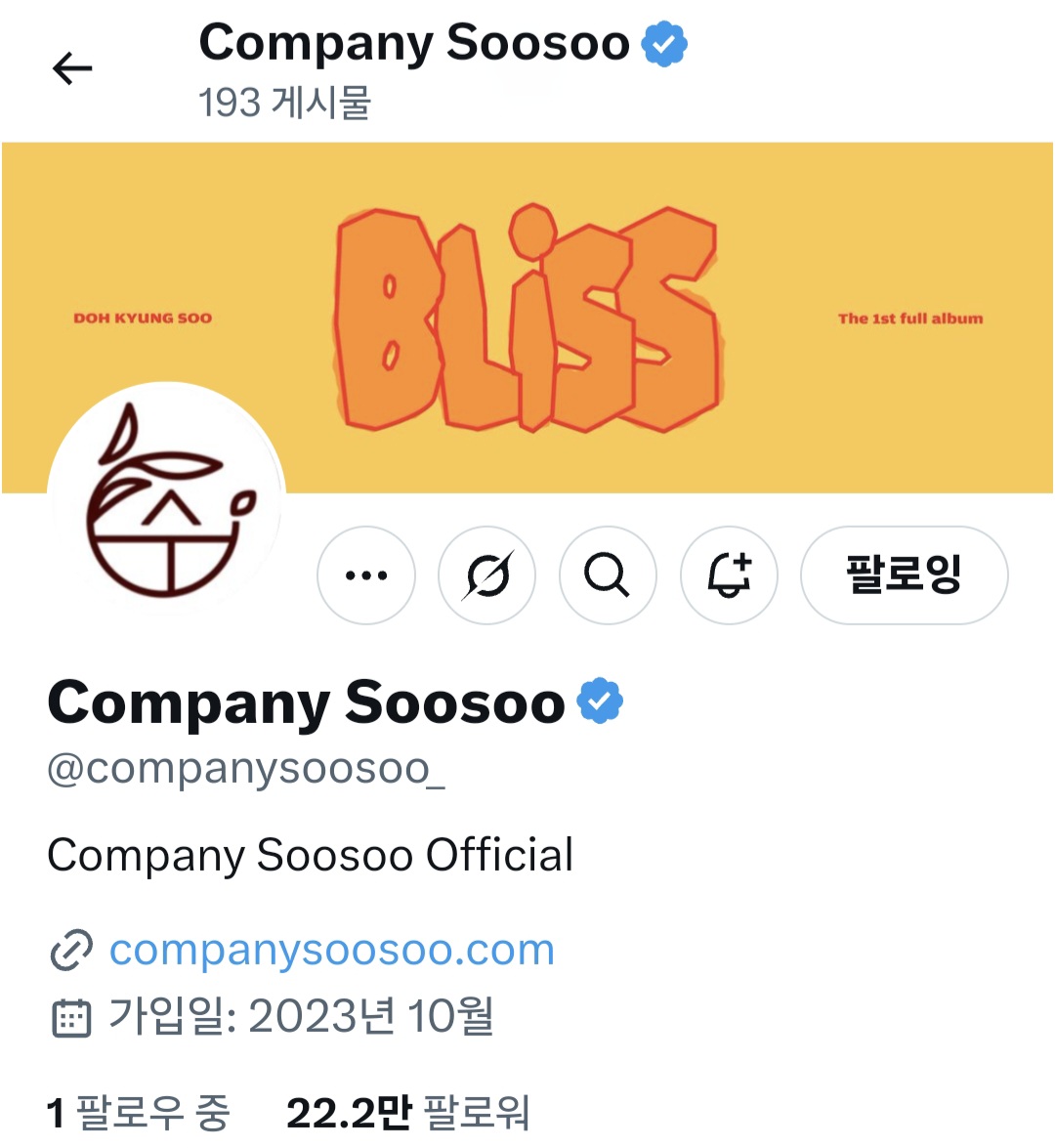This screenshot has width=1055, height=1148.
Task: Search this profile's posts with magnifier icon
Action: 608,575
